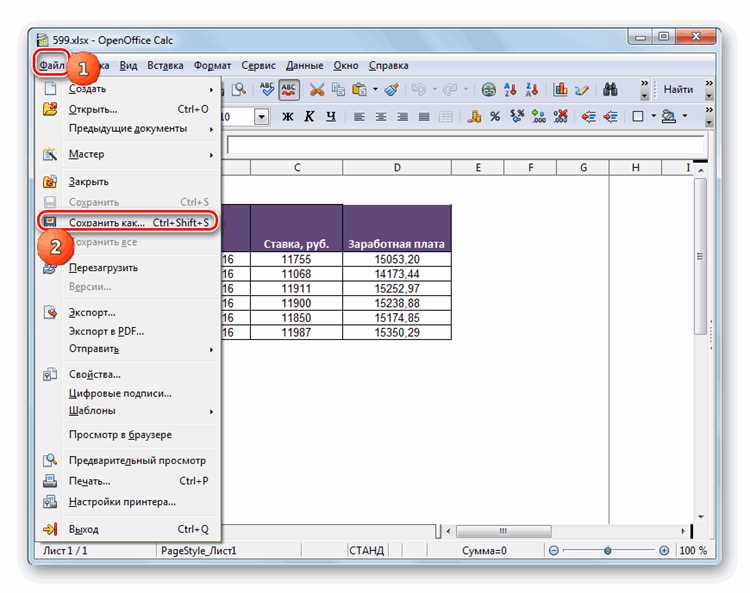Click column D header
Image resolution: width=750 pixels, height=593 pixels.
click(x=397, y=167)
